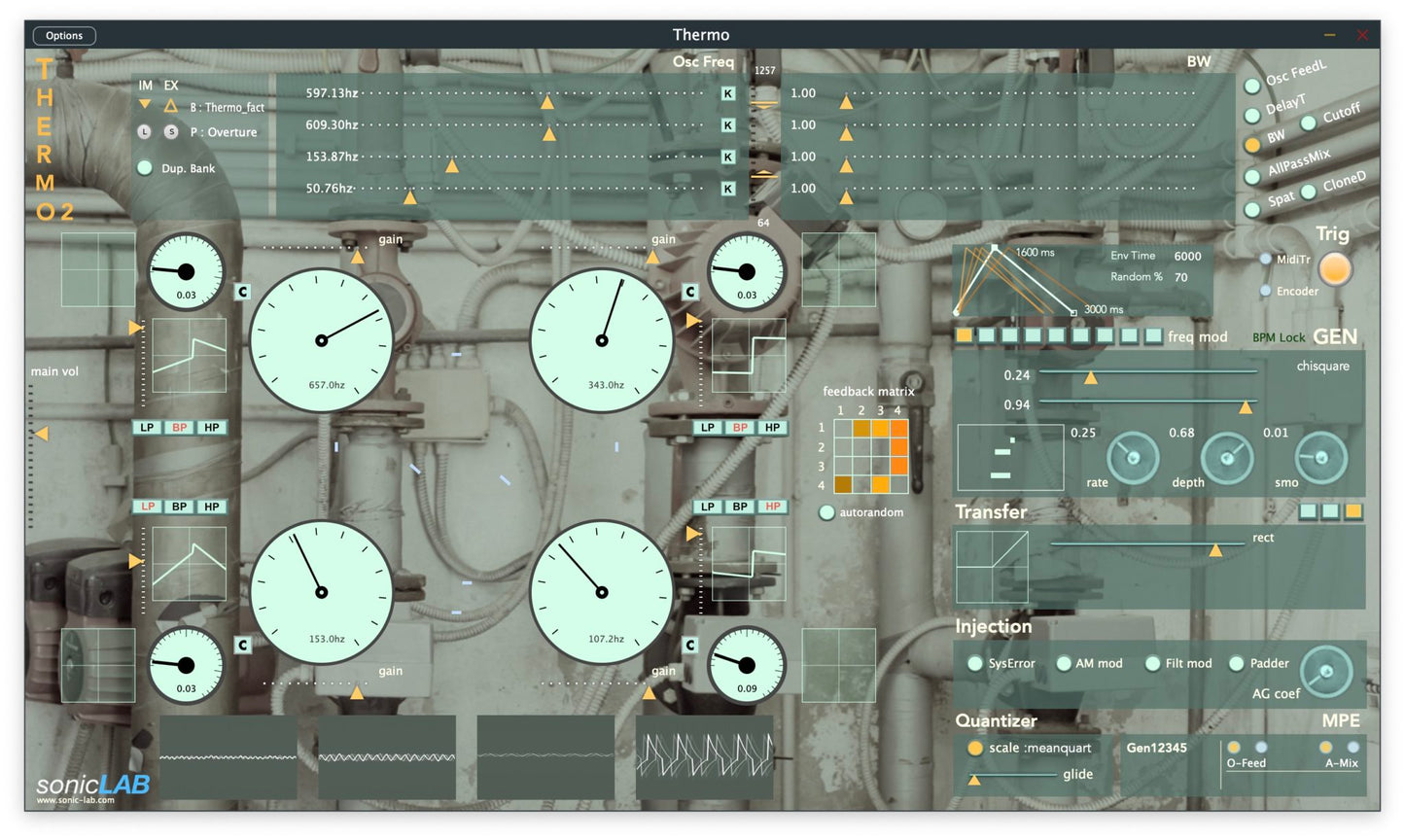Enable autorandom for feedback matrix
This screenshot has height=840, width=1405.
pos(826,512)
